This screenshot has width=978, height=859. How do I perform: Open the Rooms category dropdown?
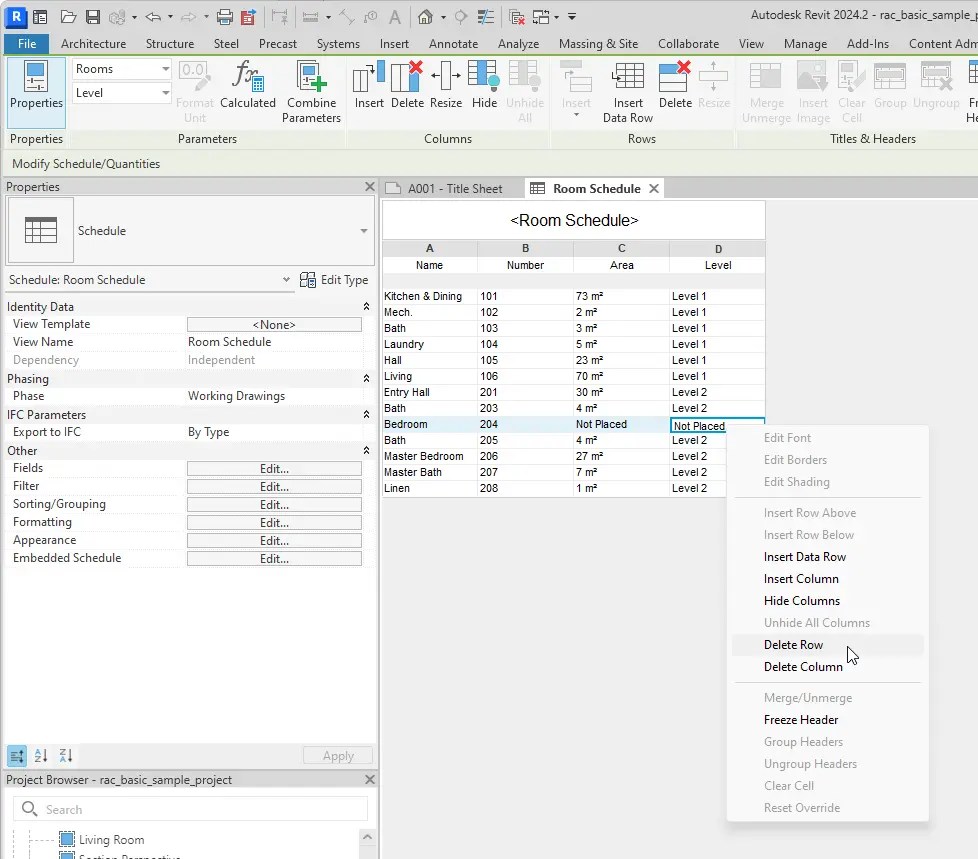coord(168,68)
